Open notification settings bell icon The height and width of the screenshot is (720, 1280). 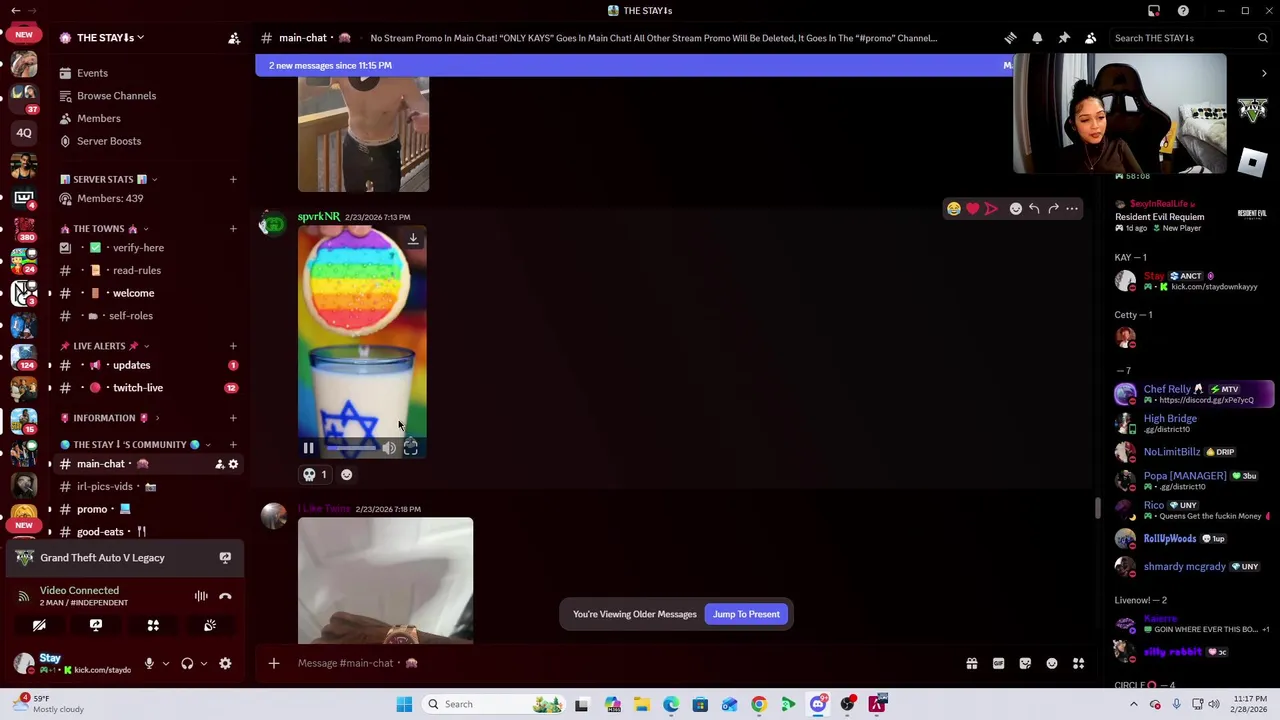tap(1037, 38)
